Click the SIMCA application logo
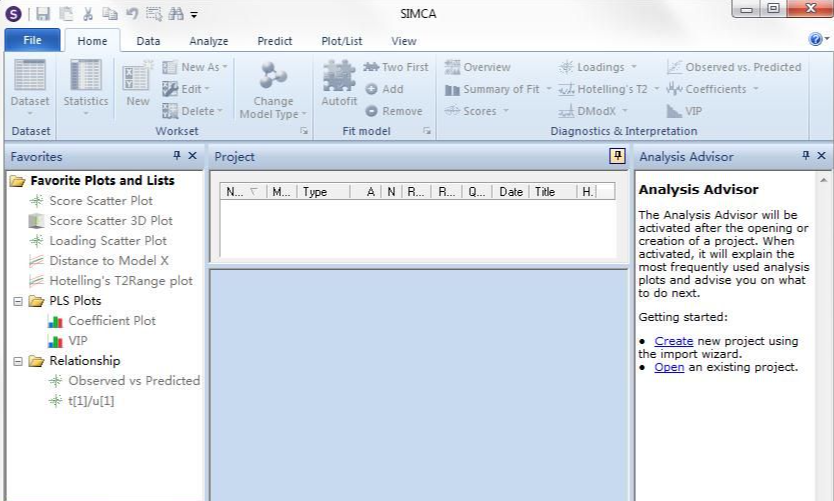834x501 pixels. (13, 14)
